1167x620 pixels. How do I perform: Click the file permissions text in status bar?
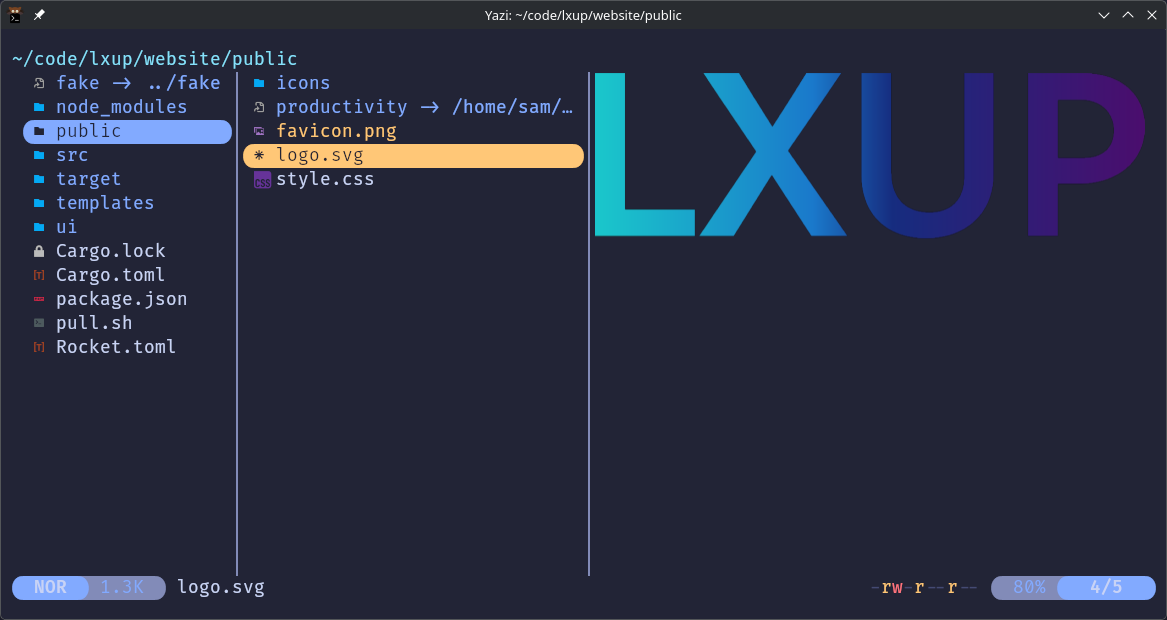click(x=923, y=587)
